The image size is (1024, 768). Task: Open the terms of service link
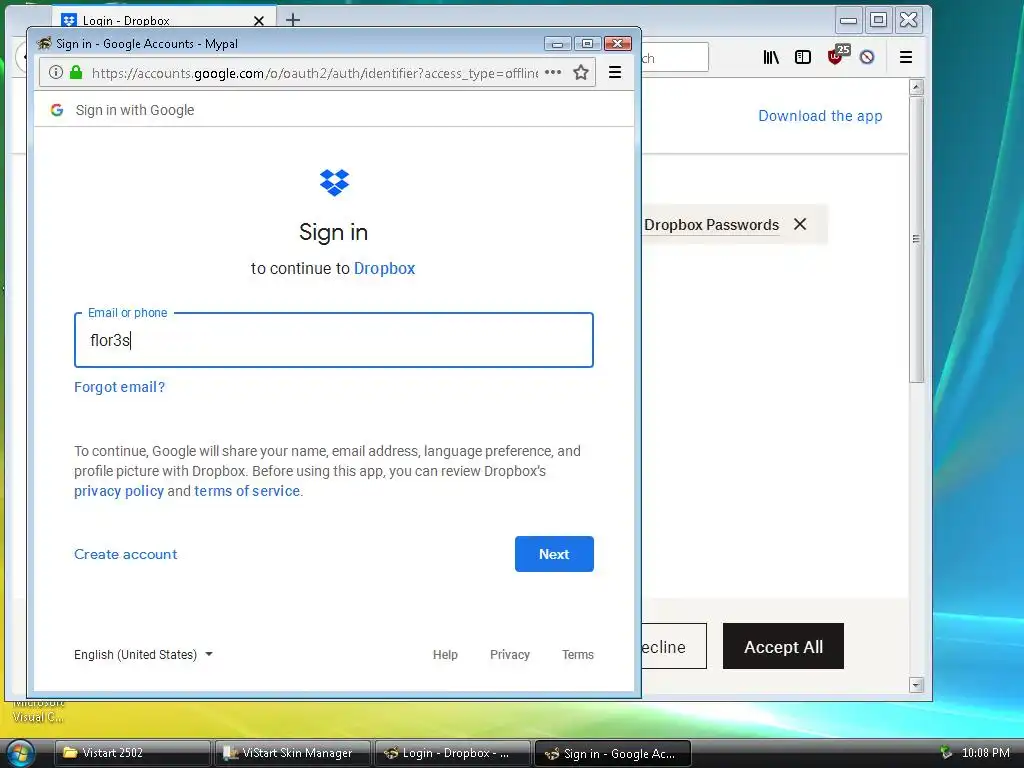(x=247, y=491)
